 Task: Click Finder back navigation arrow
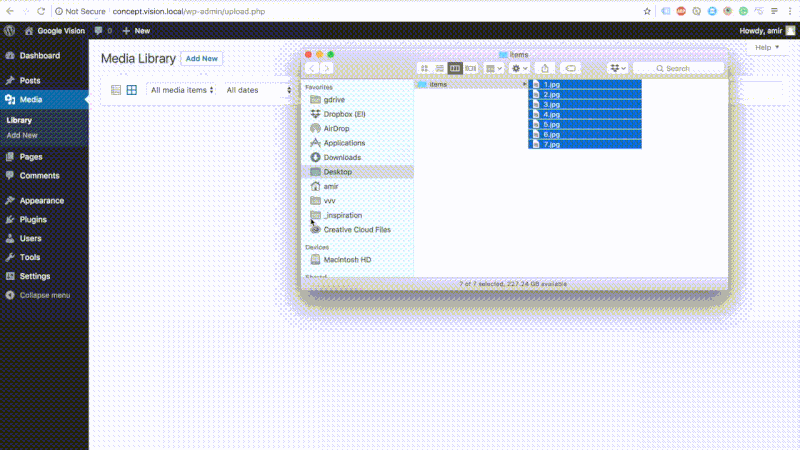(x=311, y=68)
